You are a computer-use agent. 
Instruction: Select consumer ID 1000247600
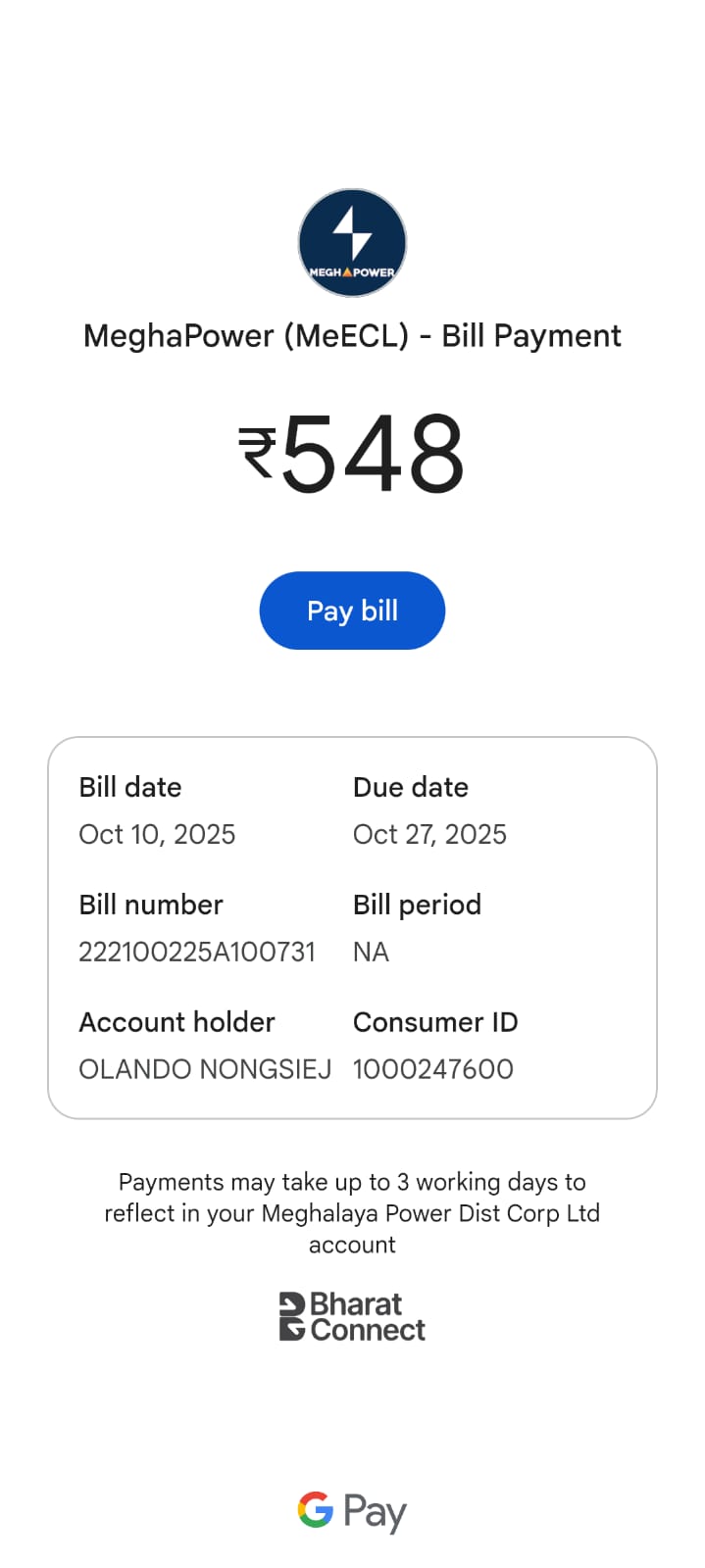pyautogui.click(x=432, y=1069)
